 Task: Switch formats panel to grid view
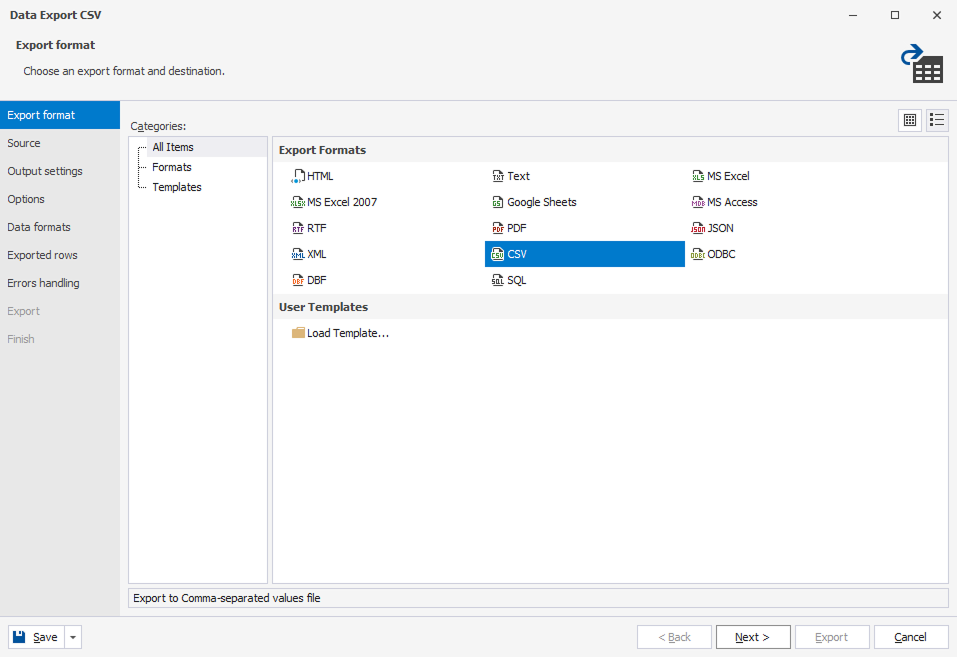(x=909, y=119)
